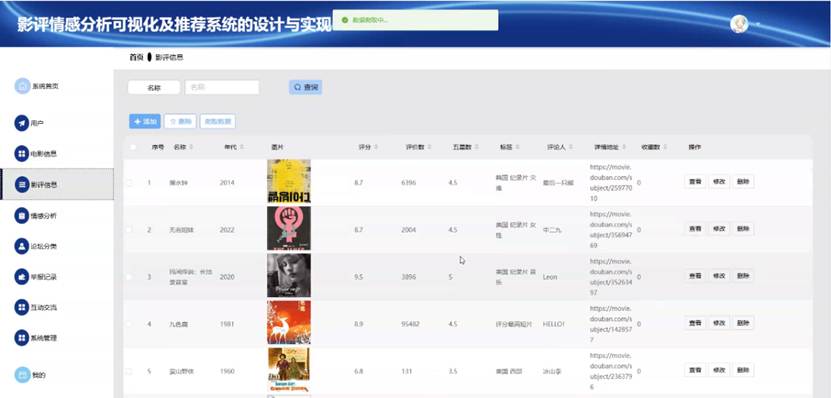Click the sort arrows on 名称 column
Screen dimensions: 831x398
(x=191, y=147)
